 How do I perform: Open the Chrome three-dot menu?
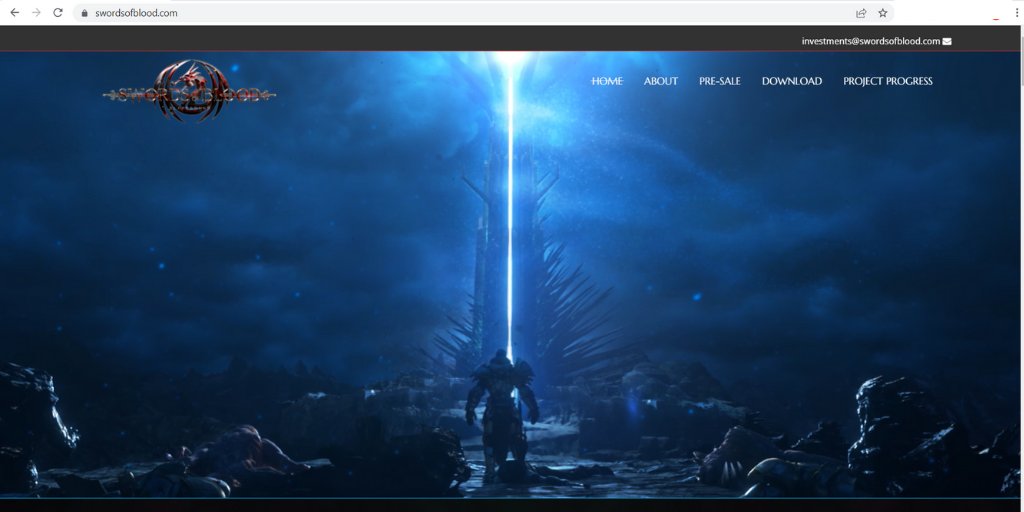point(1017,12)
